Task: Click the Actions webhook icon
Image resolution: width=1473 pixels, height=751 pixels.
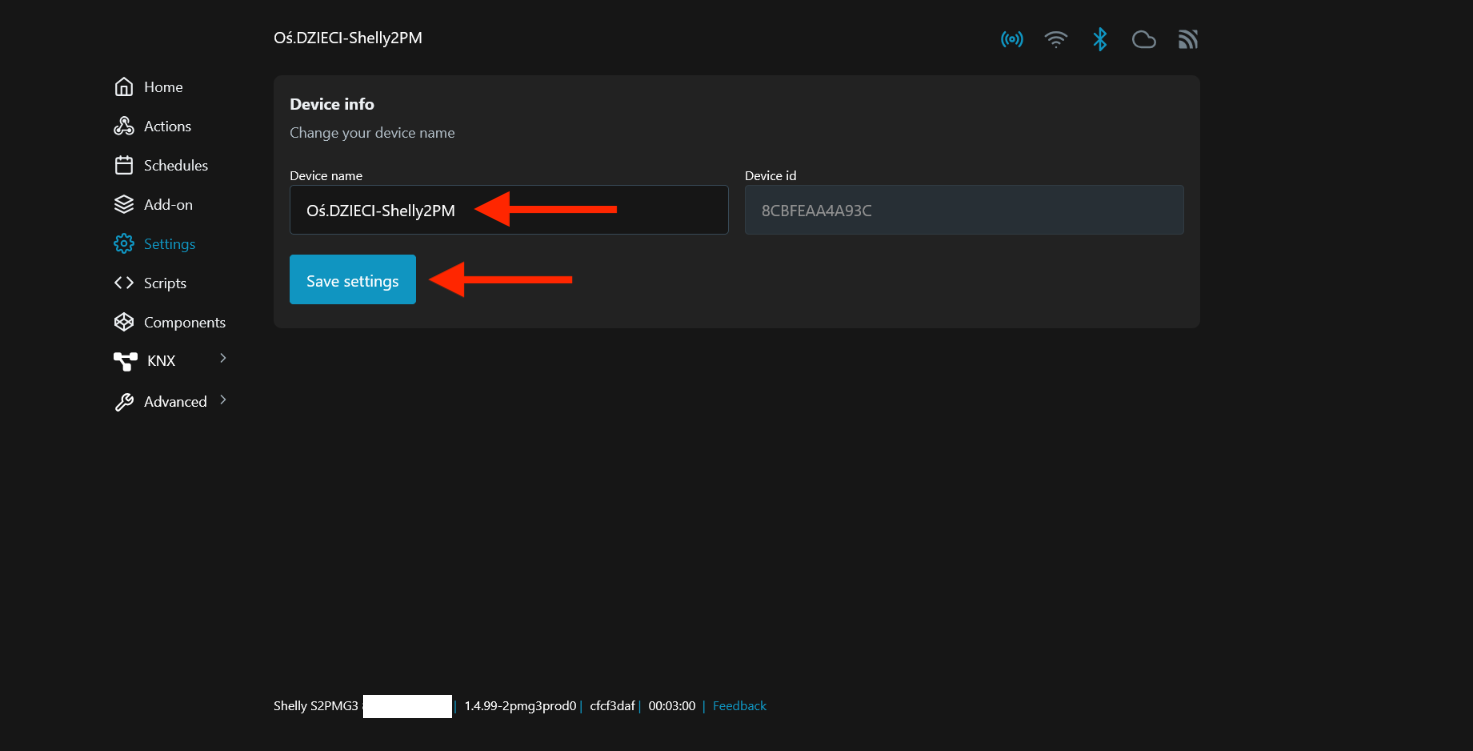Action: pyautogui.click(x=124, y=126)
